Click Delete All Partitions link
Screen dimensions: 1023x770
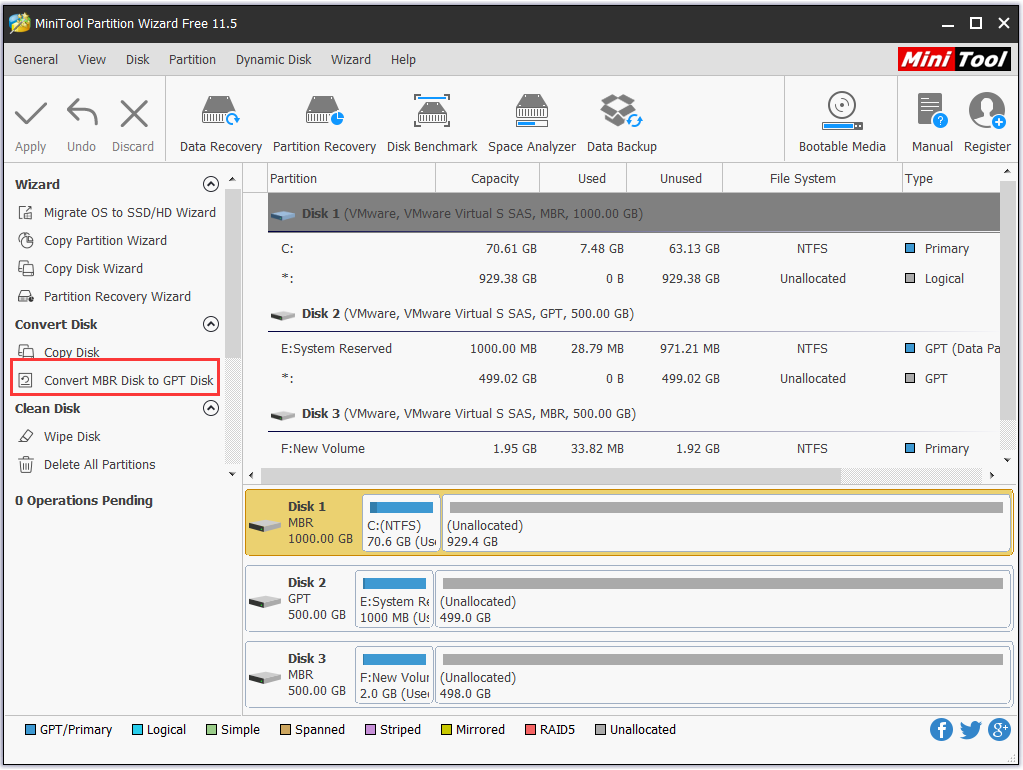pyautogui.click(x=100, y=465)
